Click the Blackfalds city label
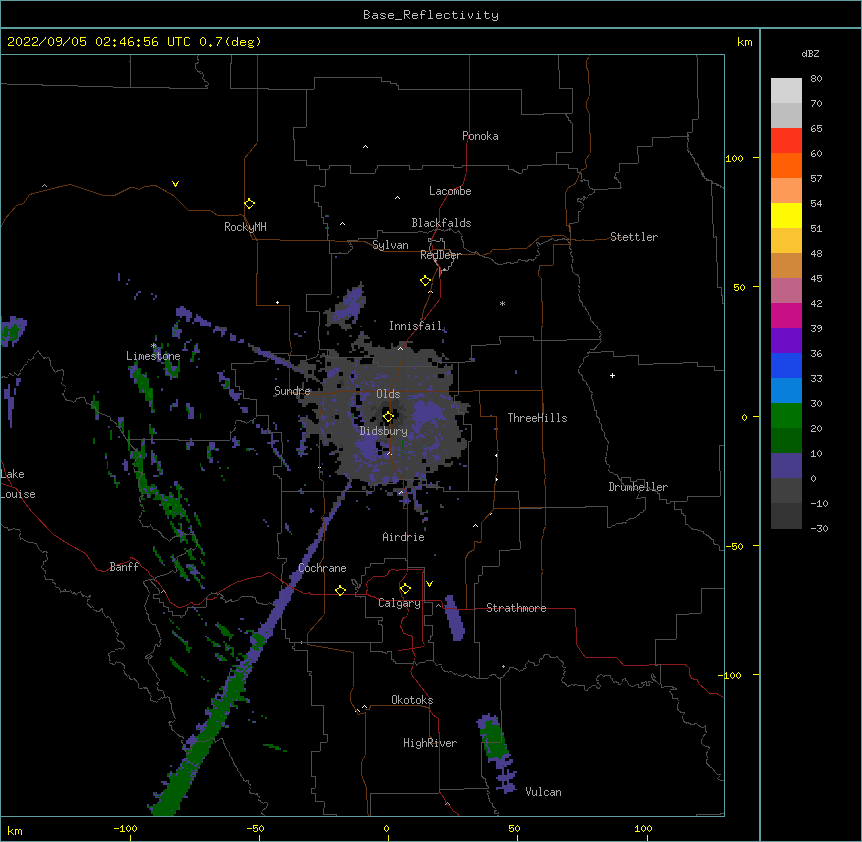This screenshot has height=842, width=862. point(441,223)
